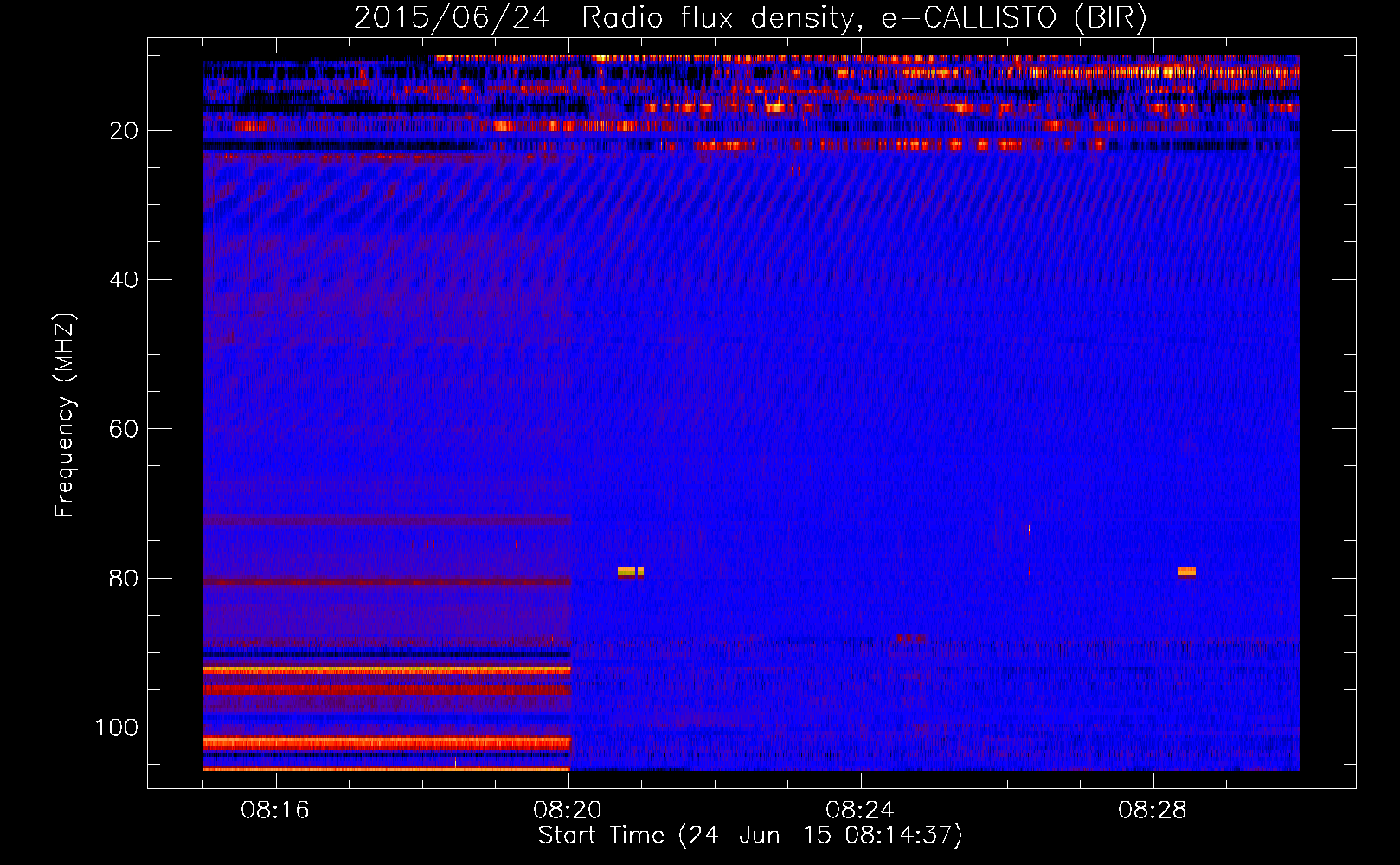This screenshot has width=1400, height=865.
Task: Click the 100 MHz frequency tick label
Action: click(x=117, y=727)
